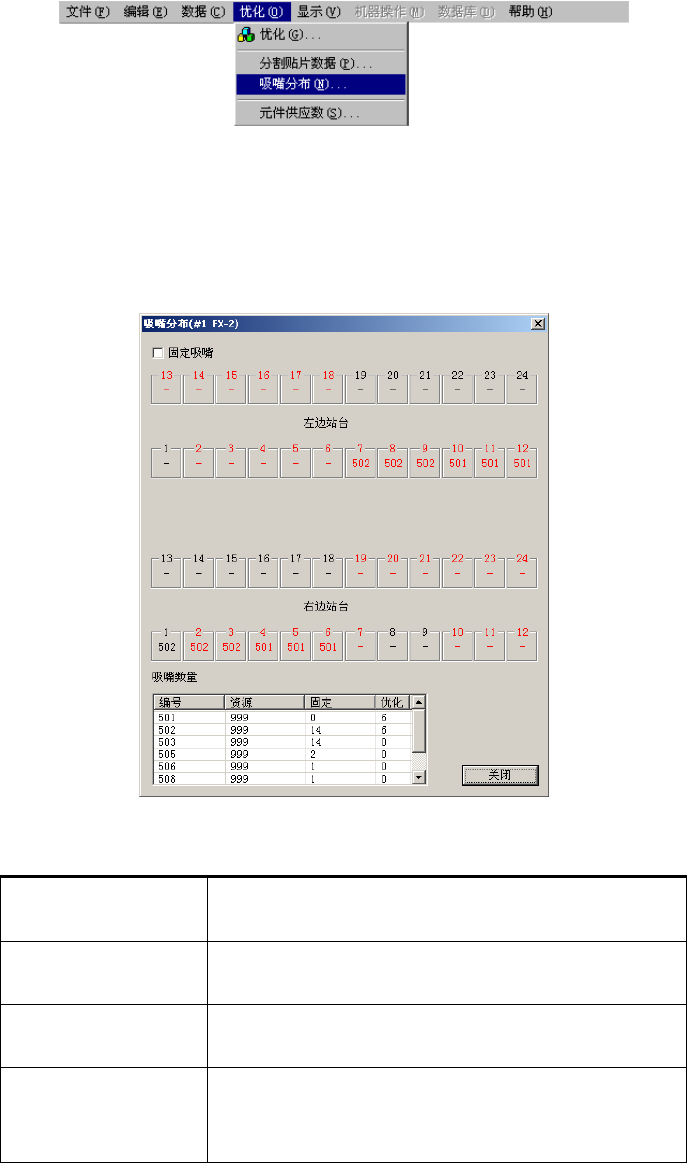Click the 资源 column header
This screenshot has height=1163, width=687.
point(265,702)
